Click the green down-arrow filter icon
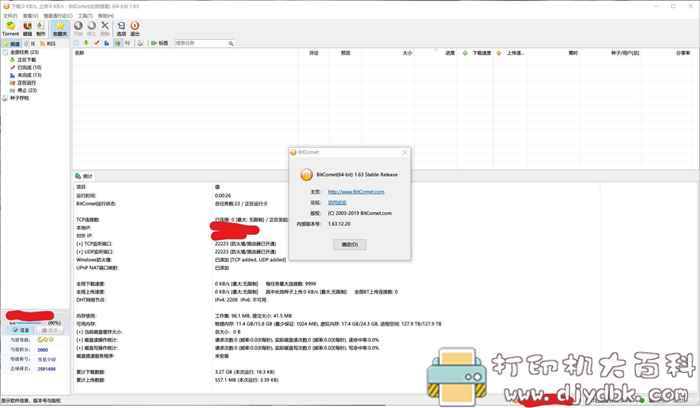Image resolution: width=700 pixels, height=408 pixels. [86, 43]
